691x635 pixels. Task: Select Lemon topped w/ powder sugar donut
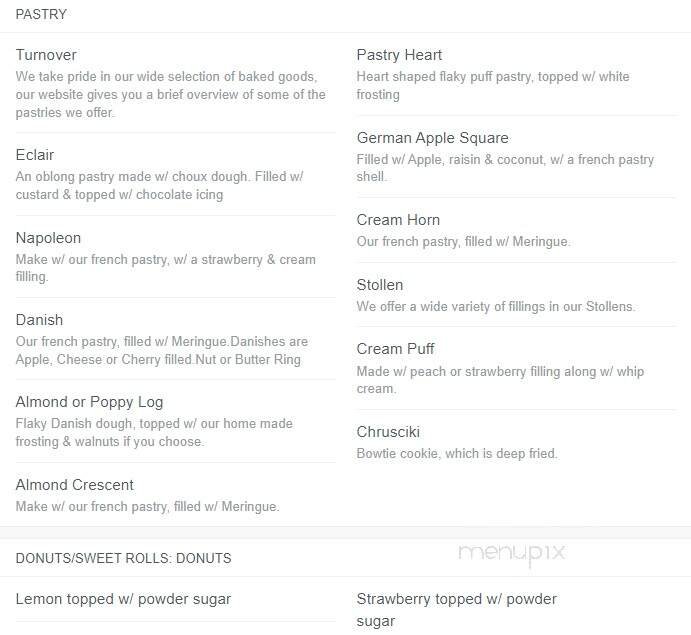click(123, 599)
